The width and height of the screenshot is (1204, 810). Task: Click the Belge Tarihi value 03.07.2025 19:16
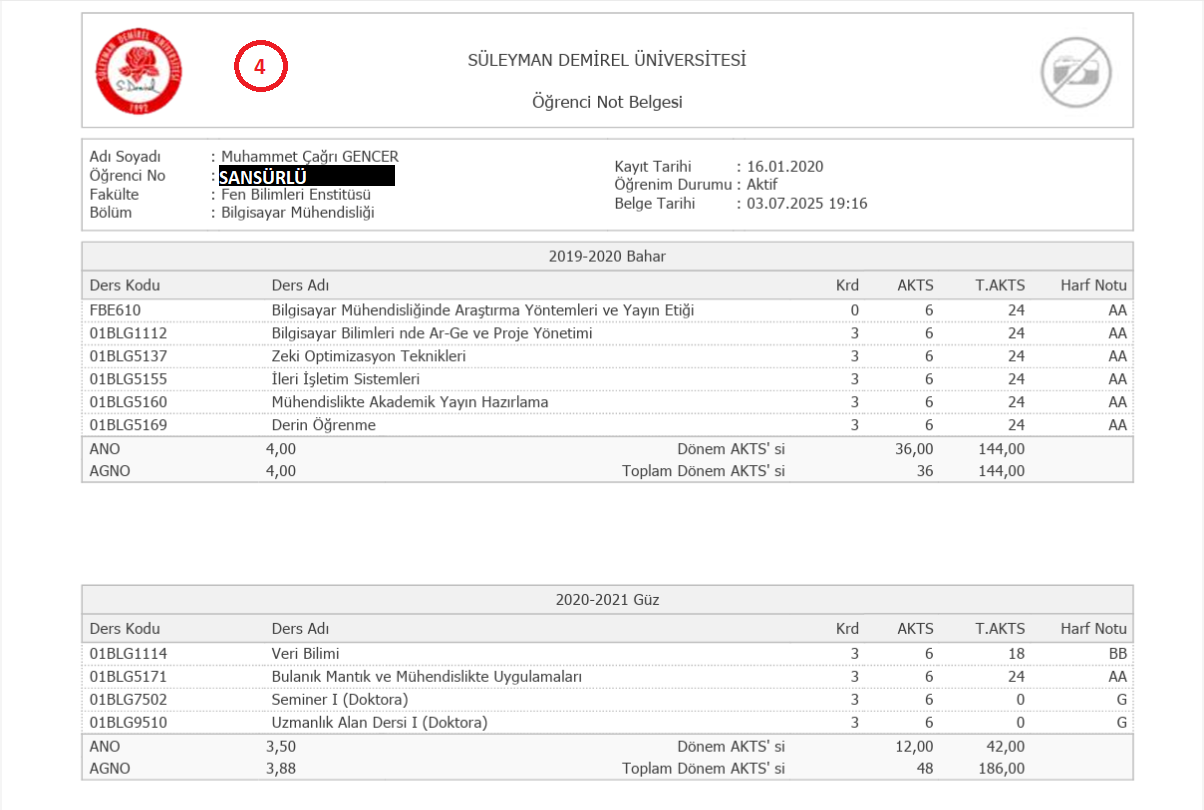click(807, 203)
